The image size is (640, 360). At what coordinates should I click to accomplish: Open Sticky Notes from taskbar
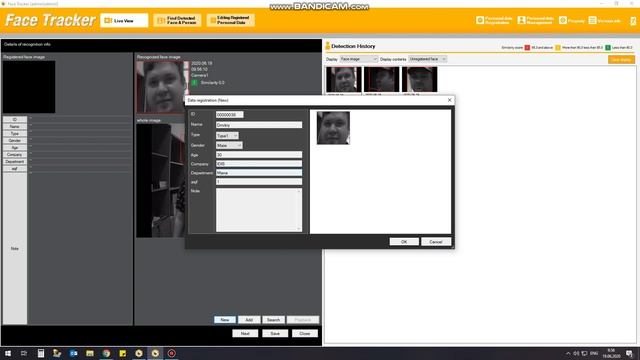[122, 353]
